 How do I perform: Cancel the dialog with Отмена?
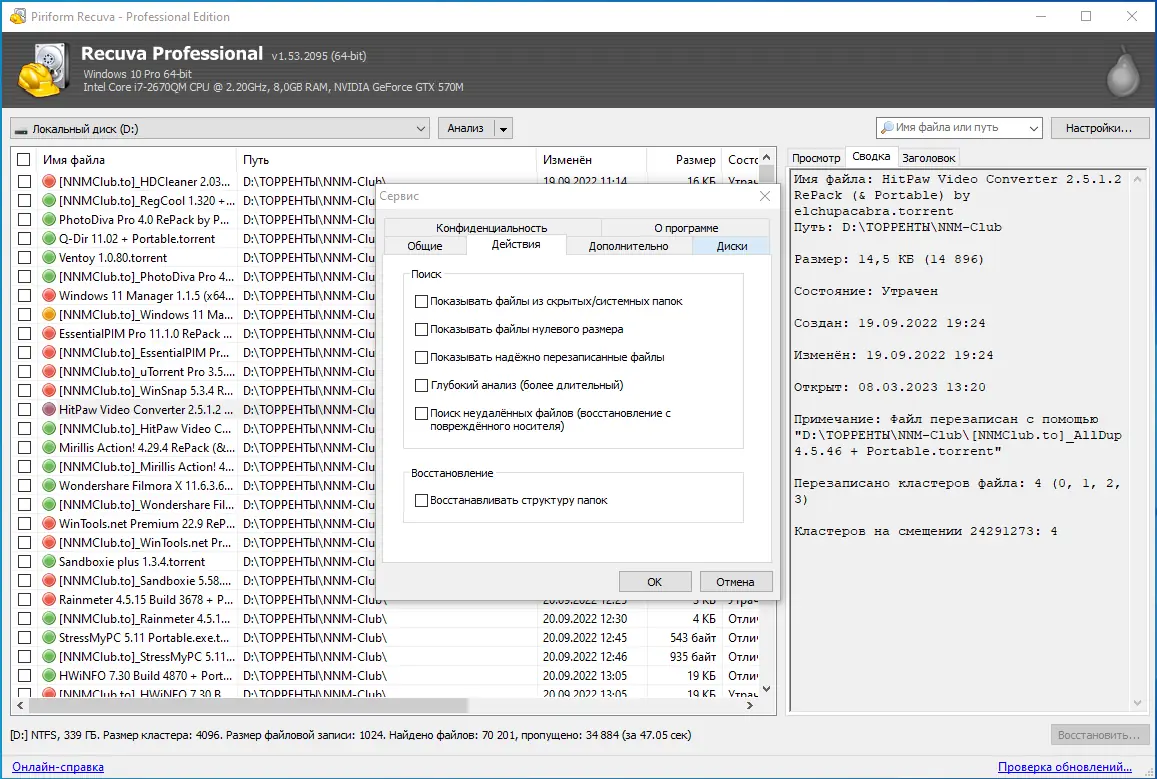(x=735, y=581)
